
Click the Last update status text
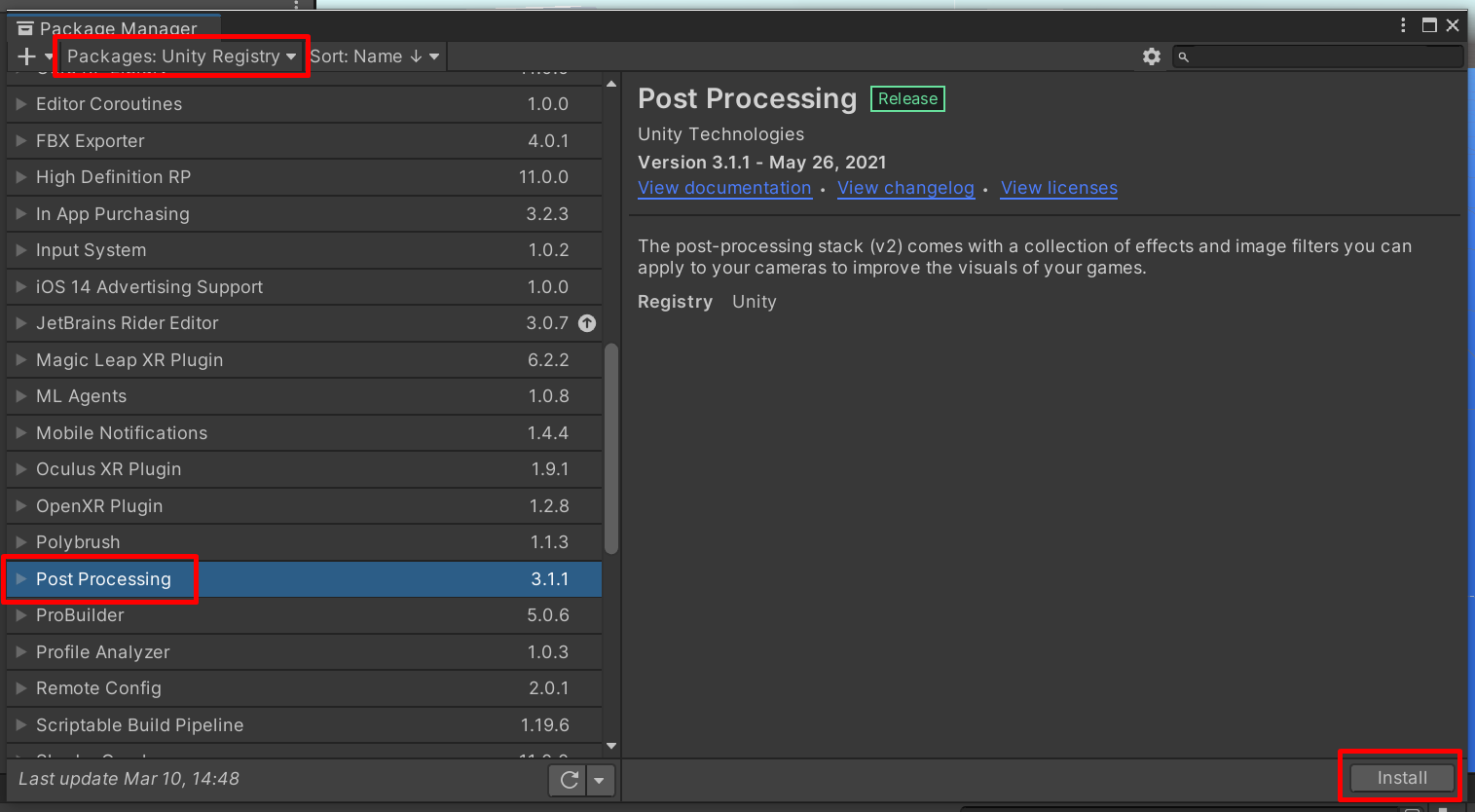[x=129, y=779]
